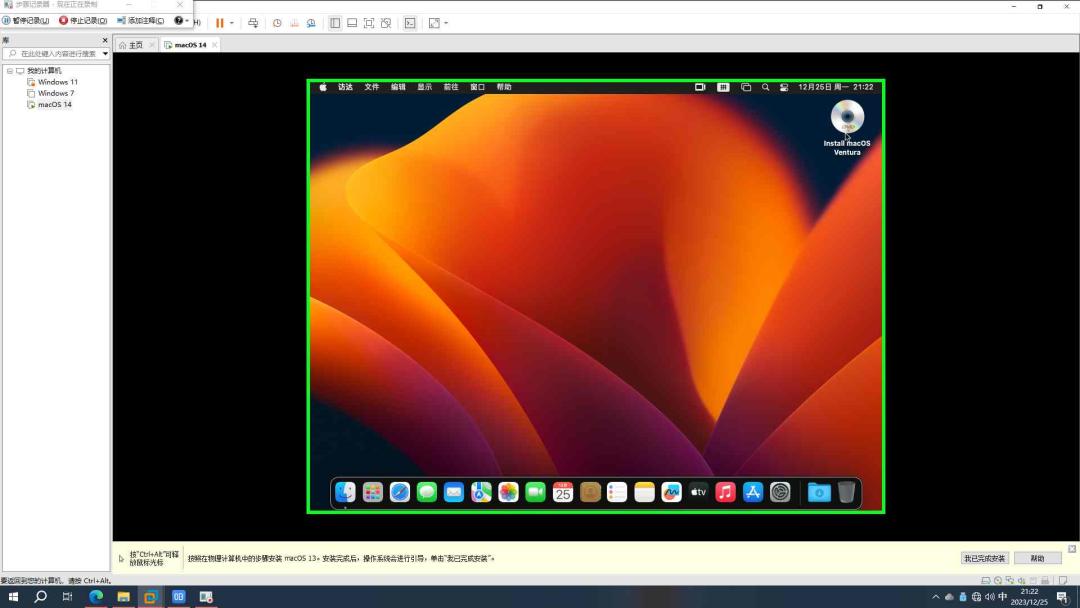Open System Settings from the dock
The height and width of the screenshot is (608, 1080).
(x=780, y=492)
